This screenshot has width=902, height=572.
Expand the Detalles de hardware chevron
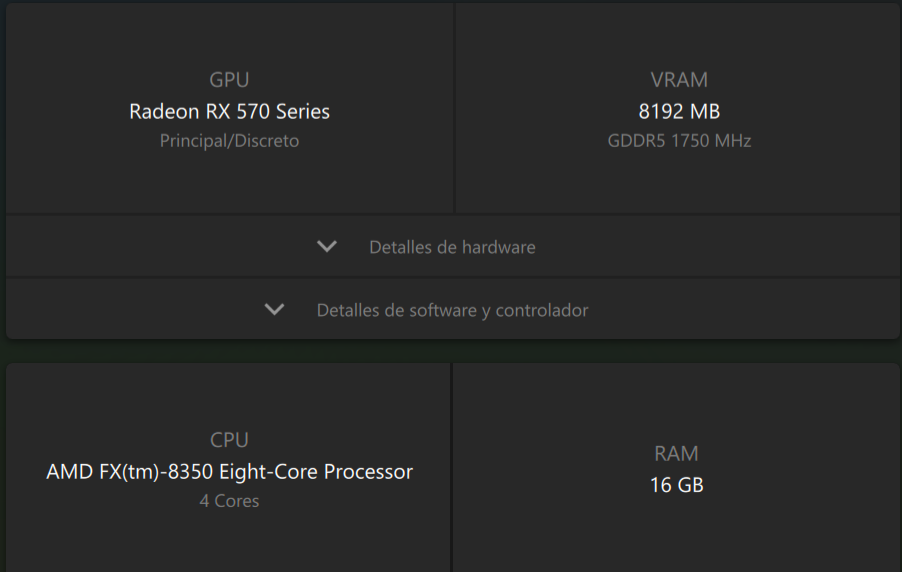point(327,247)
